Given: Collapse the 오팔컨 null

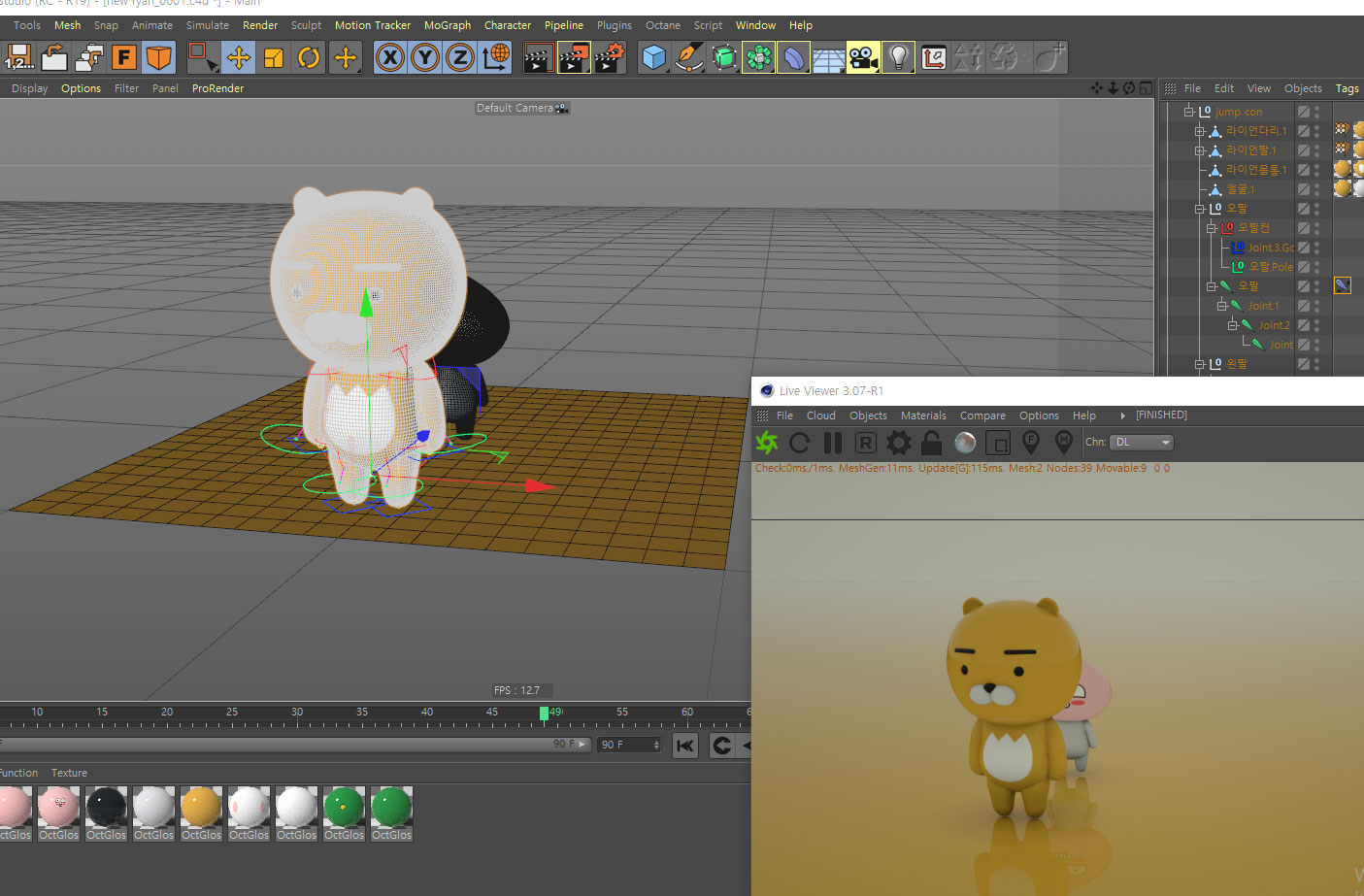Looking at the screenshot, I should [x=1212, y=228].
